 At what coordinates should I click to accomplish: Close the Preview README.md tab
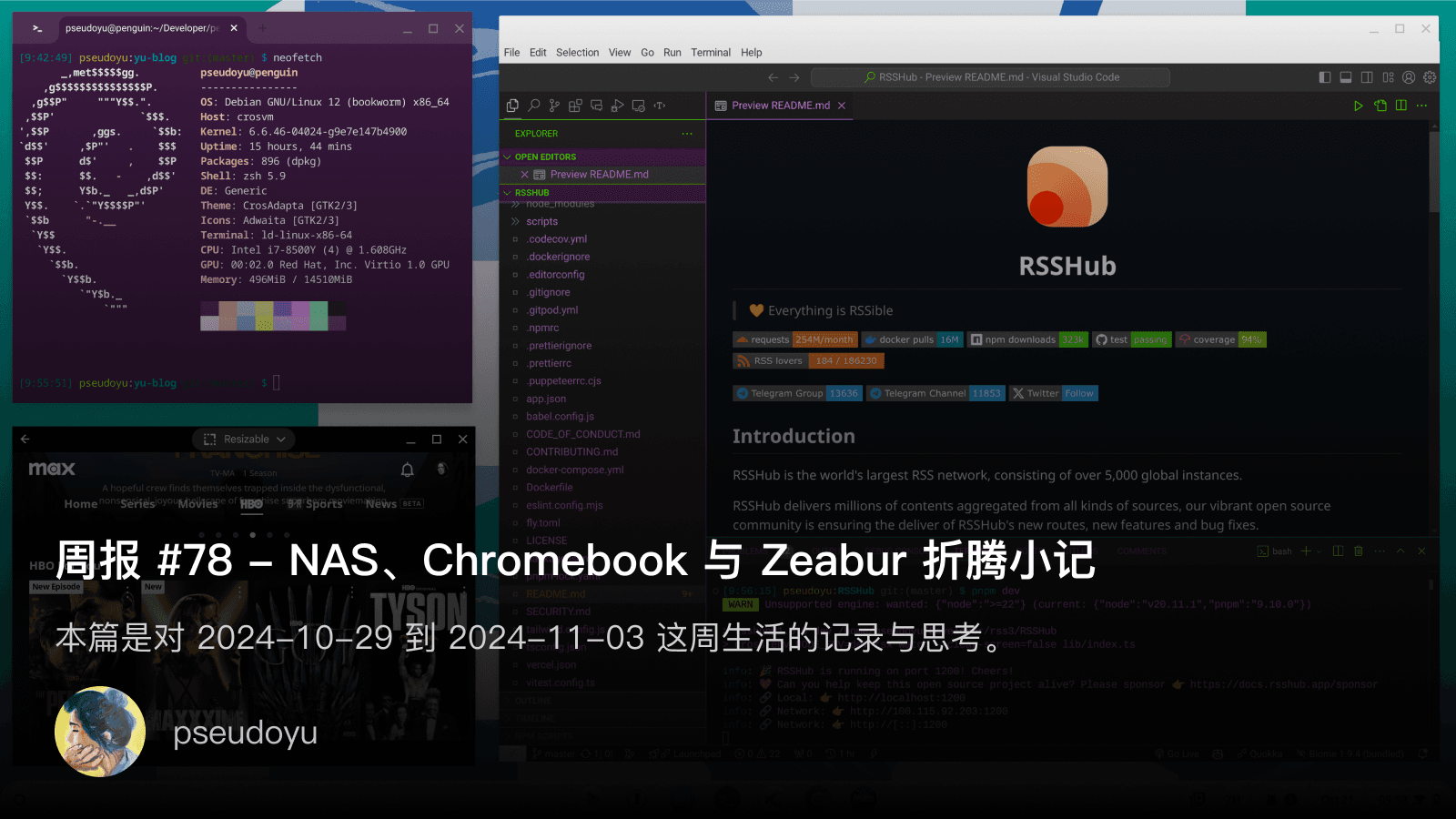point(842,106)
